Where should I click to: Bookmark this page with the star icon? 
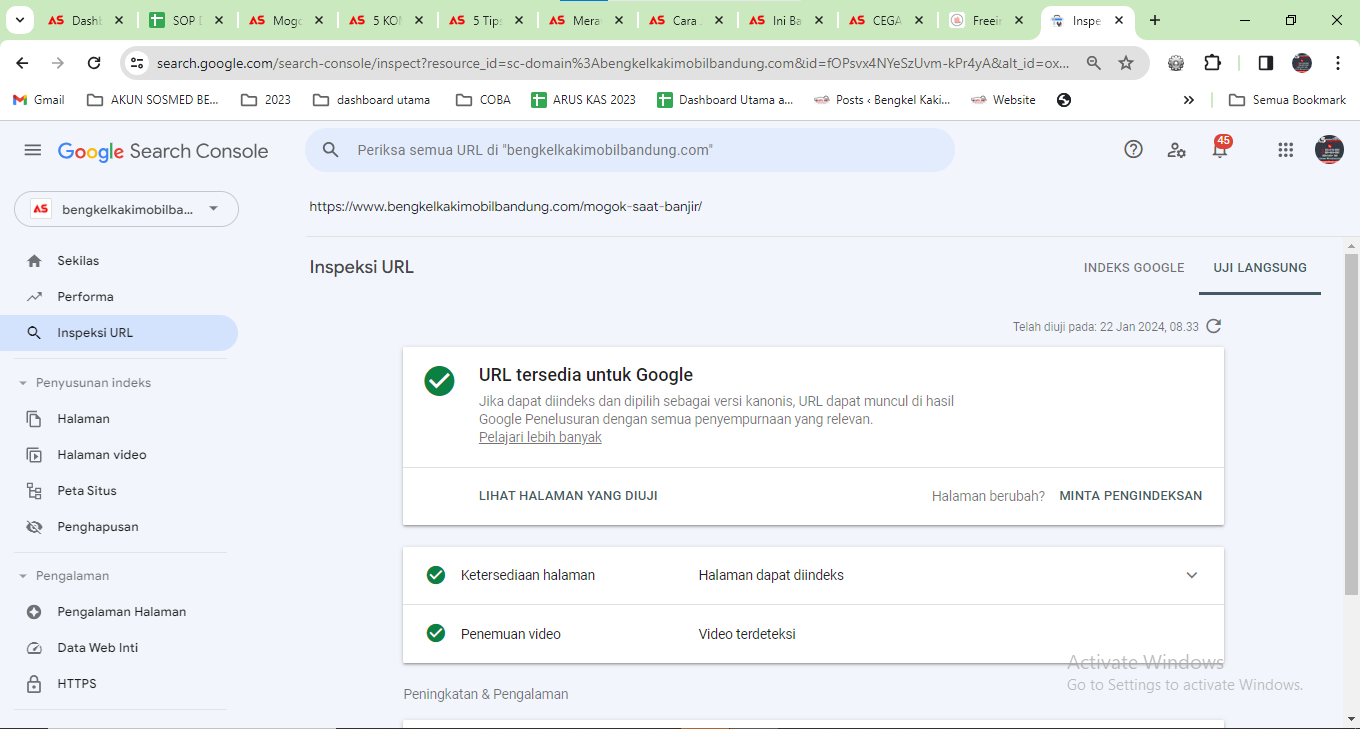[x=1126, y=63]
